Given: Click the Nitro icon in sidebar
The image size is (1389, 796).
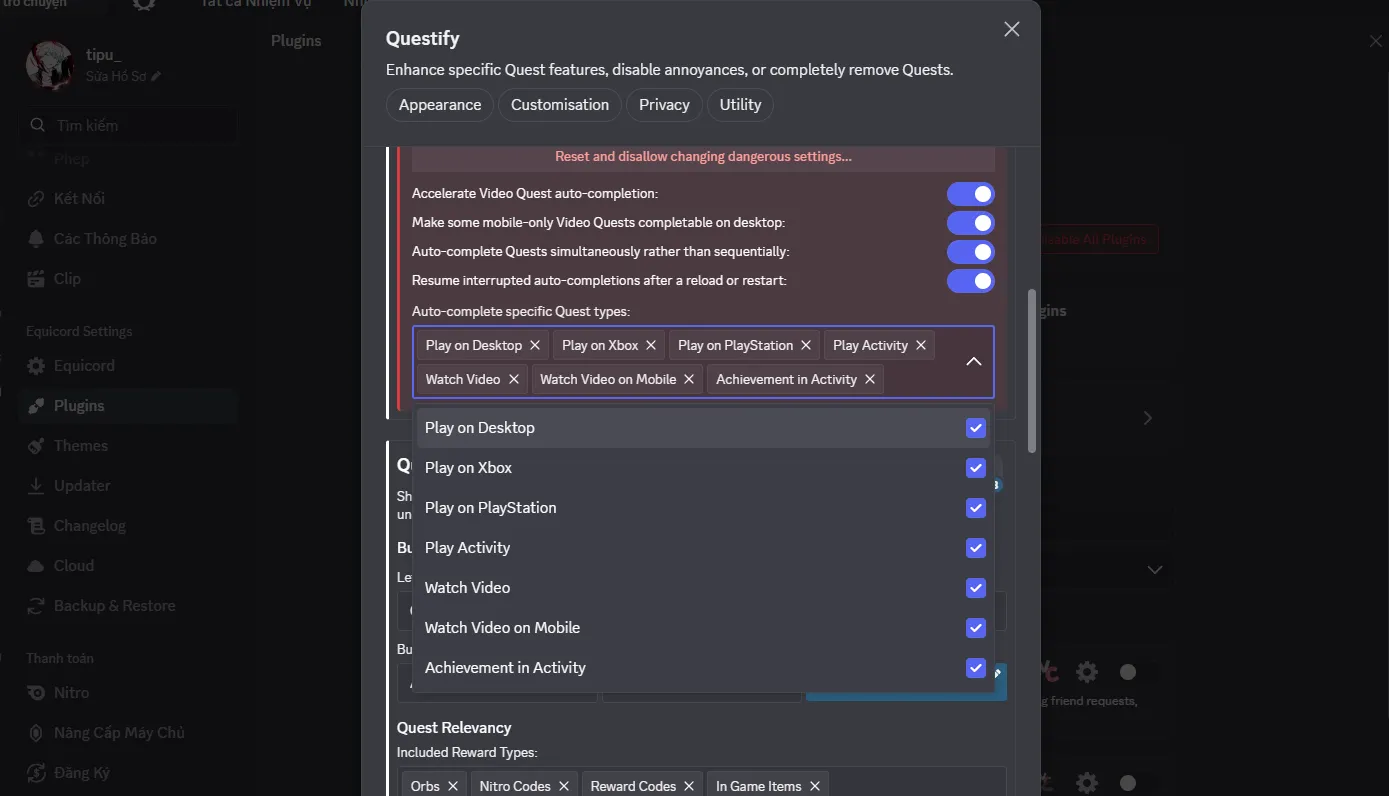Looking at the screenshot, I should click(x=36, y=693).
